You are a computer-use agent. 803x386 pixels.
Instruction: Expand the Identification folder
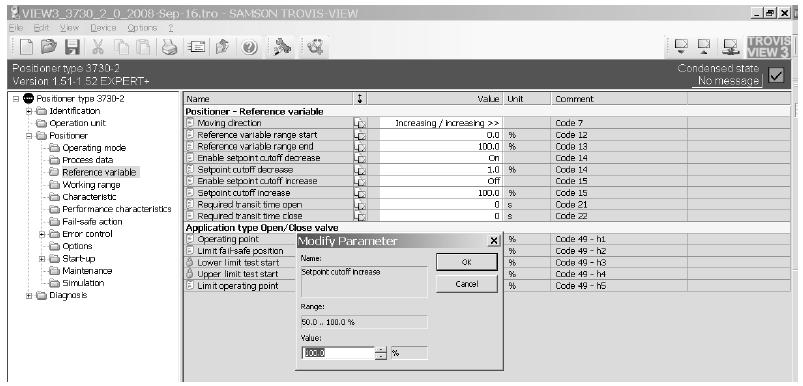click(x=29, y=111)
